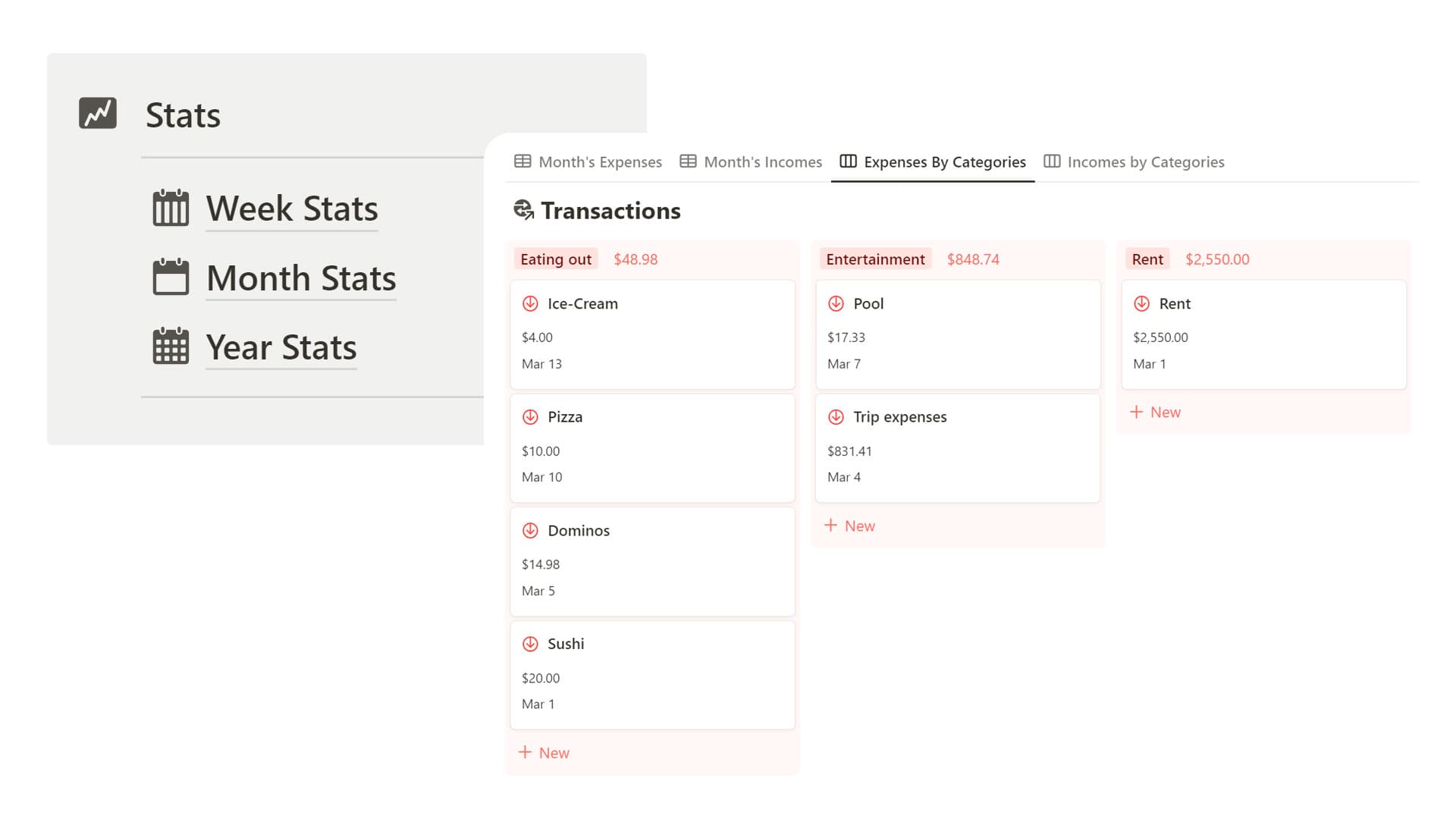Click the Transactions heading icon

click(x=523, y=210)
